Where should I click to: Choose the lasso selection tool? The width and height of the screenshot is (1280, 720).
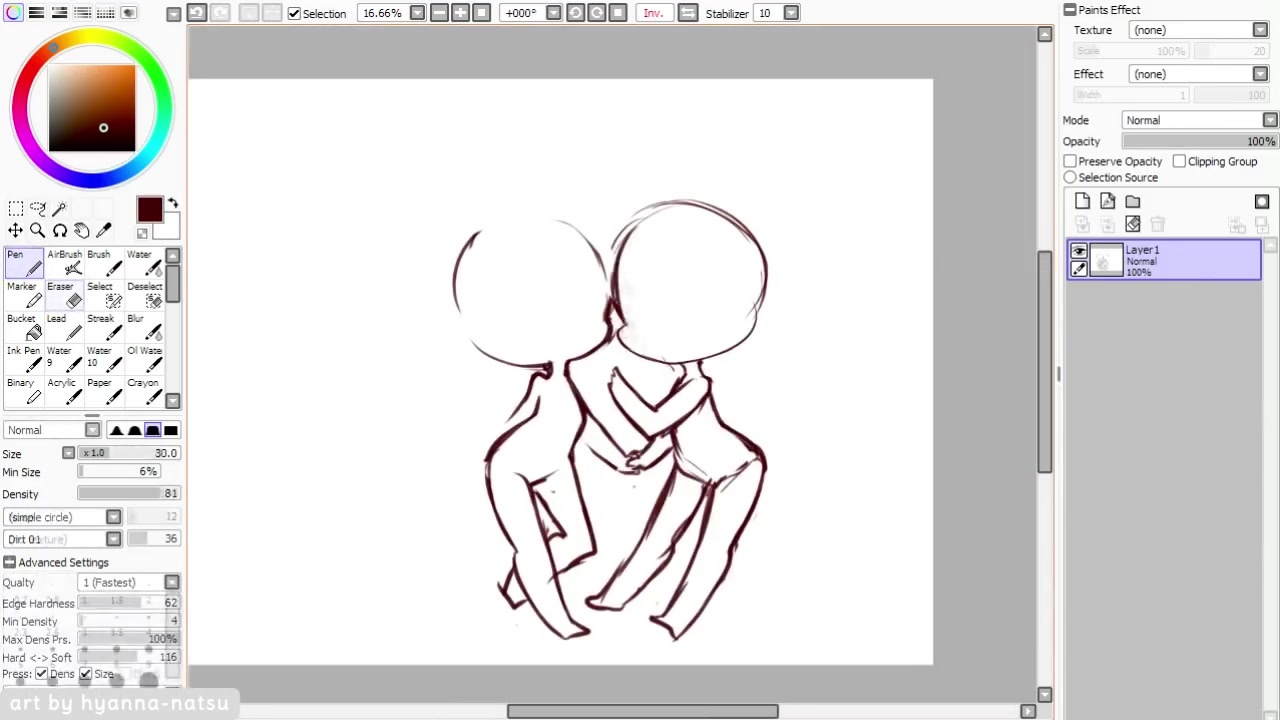38,208
